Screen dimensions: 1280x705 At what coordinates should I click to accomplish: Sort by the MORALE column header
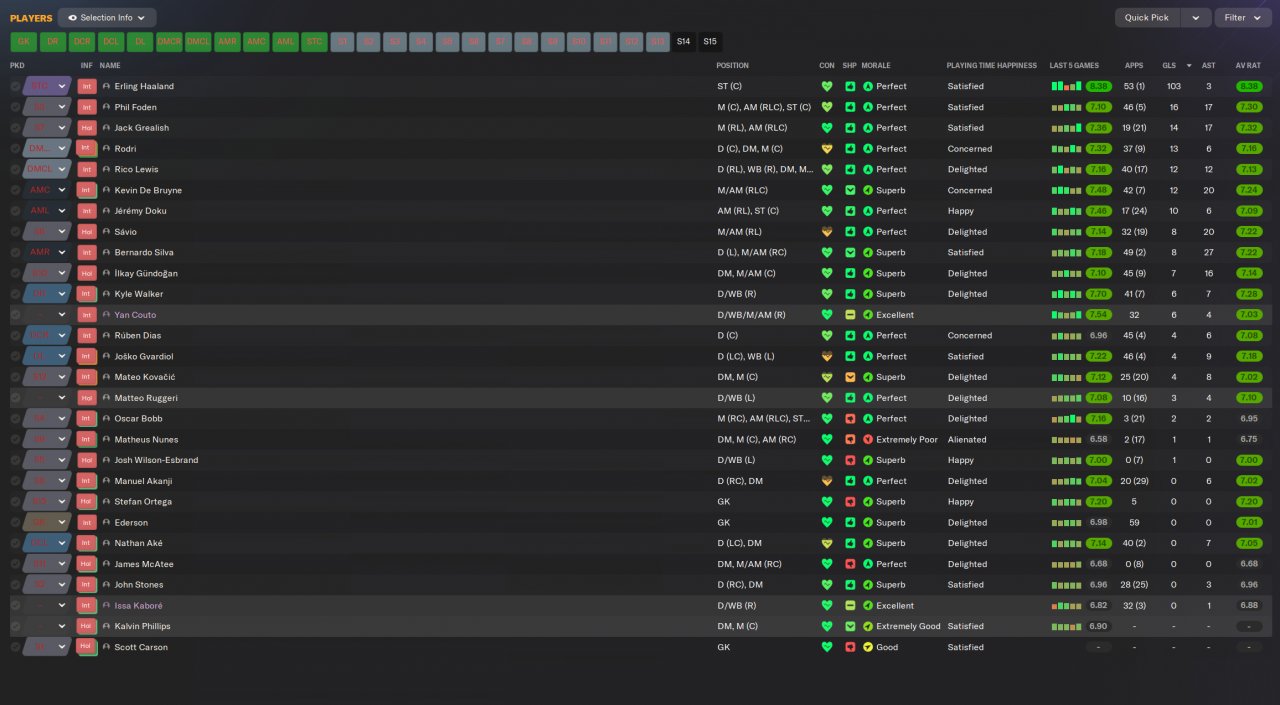pyautogui.click(x=876, y=66)
